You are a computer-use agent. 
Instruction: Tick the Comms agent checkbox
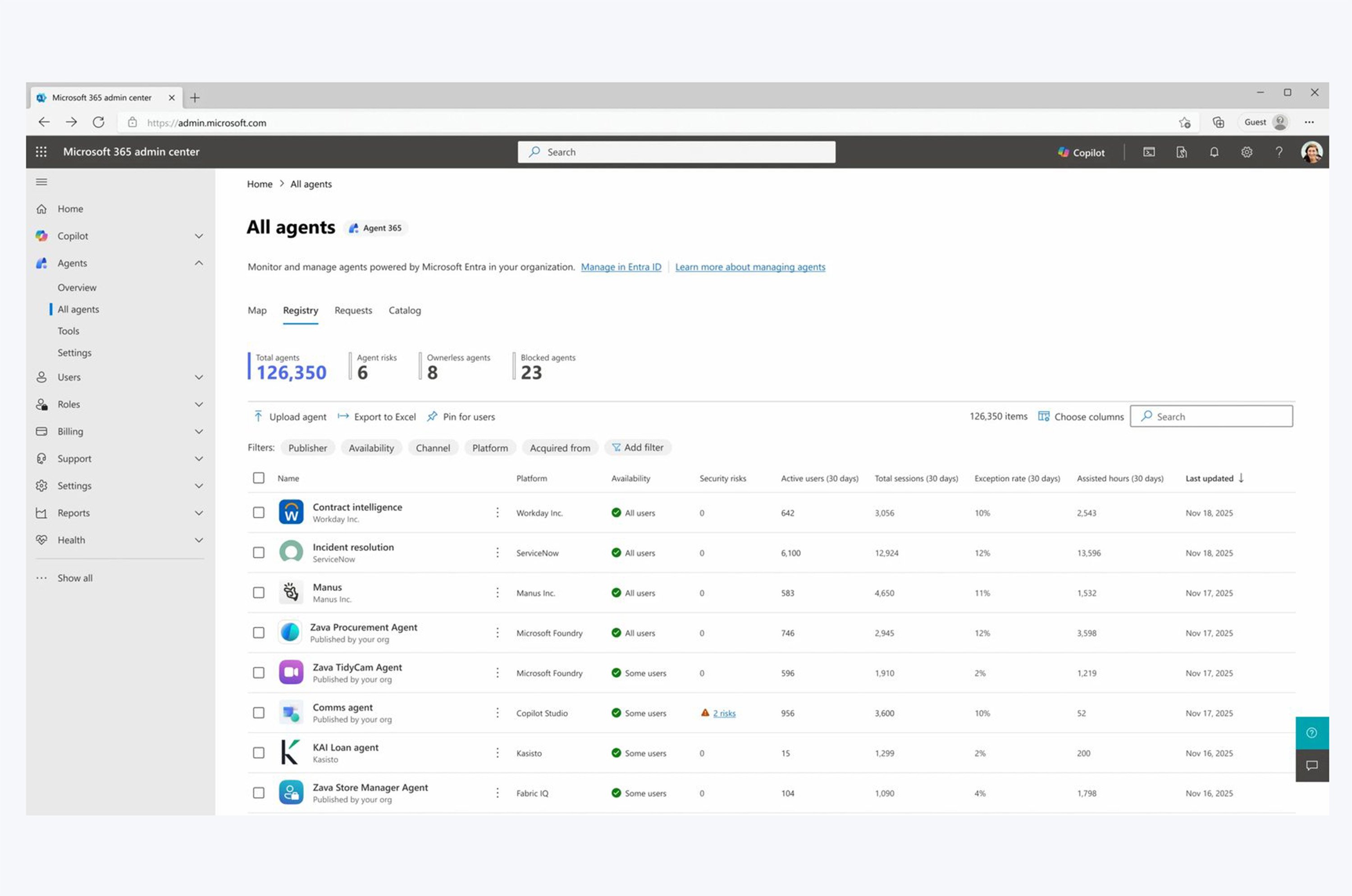click(x=259, y=713)
